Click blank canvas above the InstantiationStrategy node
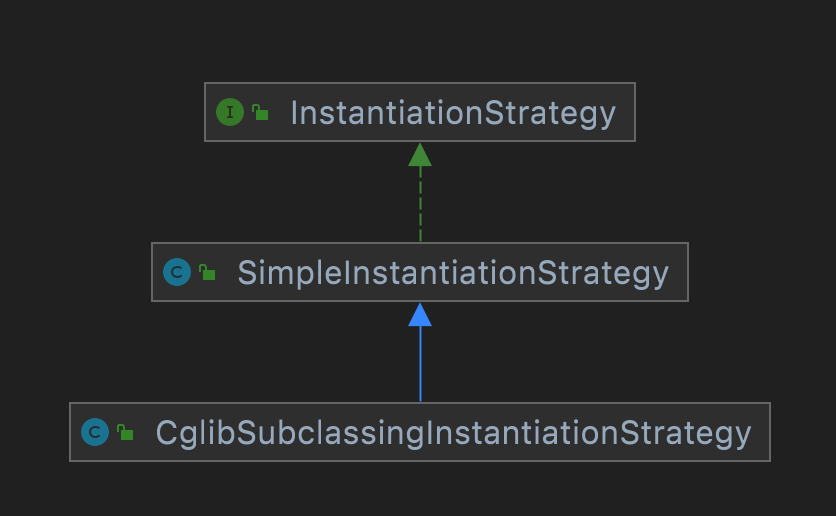This screenshot has height=516, width=836. pos(420,40)
